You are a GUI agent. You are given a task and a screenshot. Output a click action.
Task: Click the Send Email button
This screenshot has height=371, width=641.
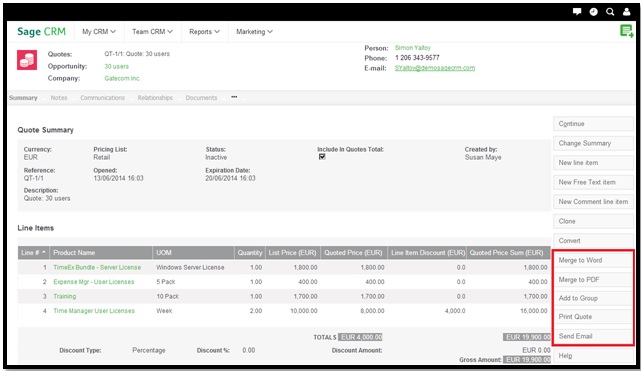[x=593, y=336]
